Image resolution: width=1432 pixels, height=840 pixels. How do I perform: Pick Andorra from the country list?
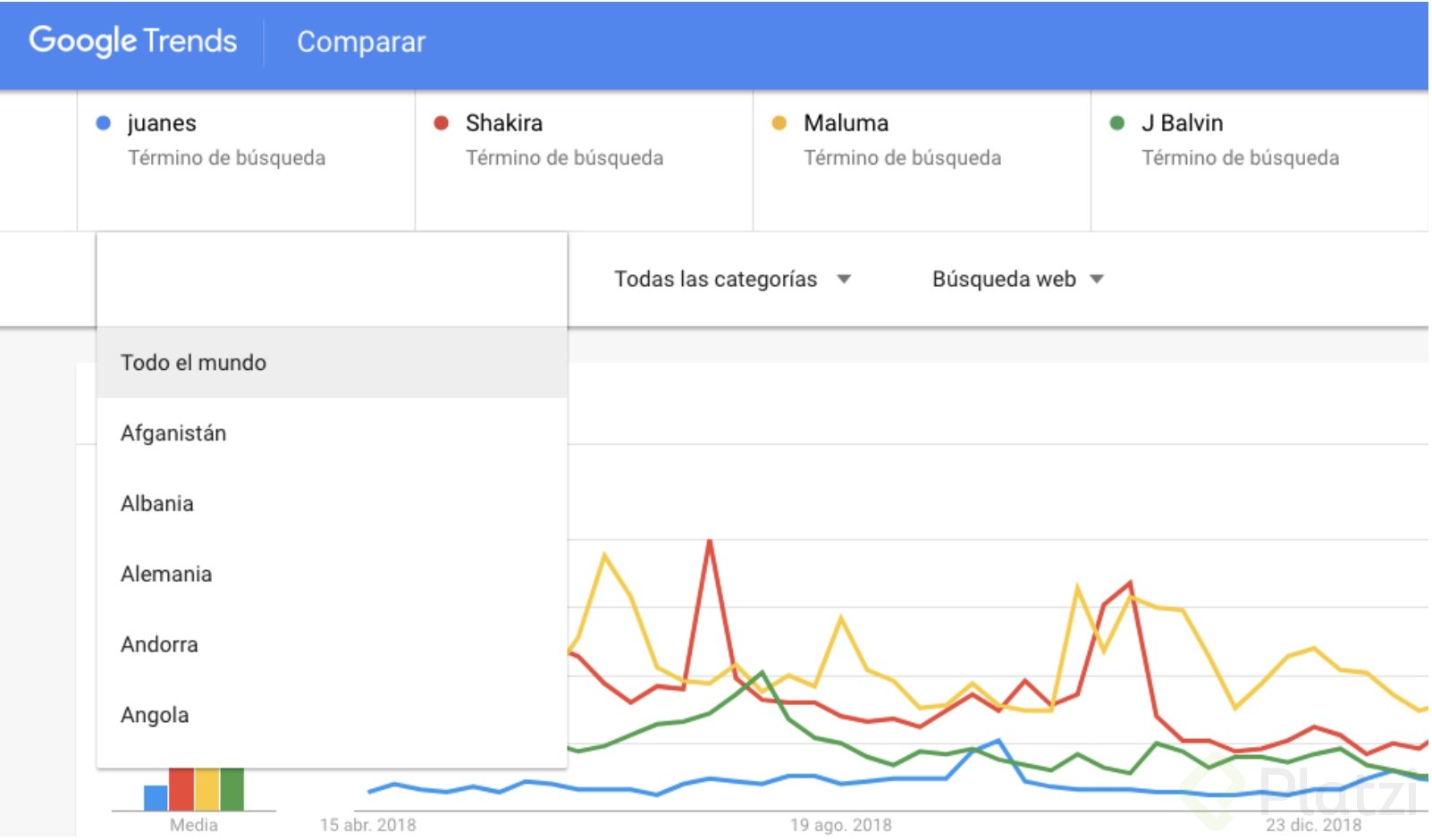tap(332, 645)
